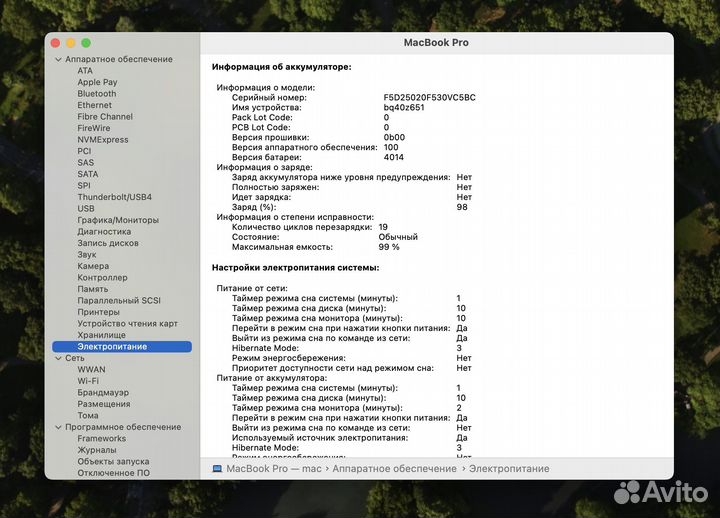
Task: Select Wi-Fi in the sidebar
Action: [x=88, y=381]
